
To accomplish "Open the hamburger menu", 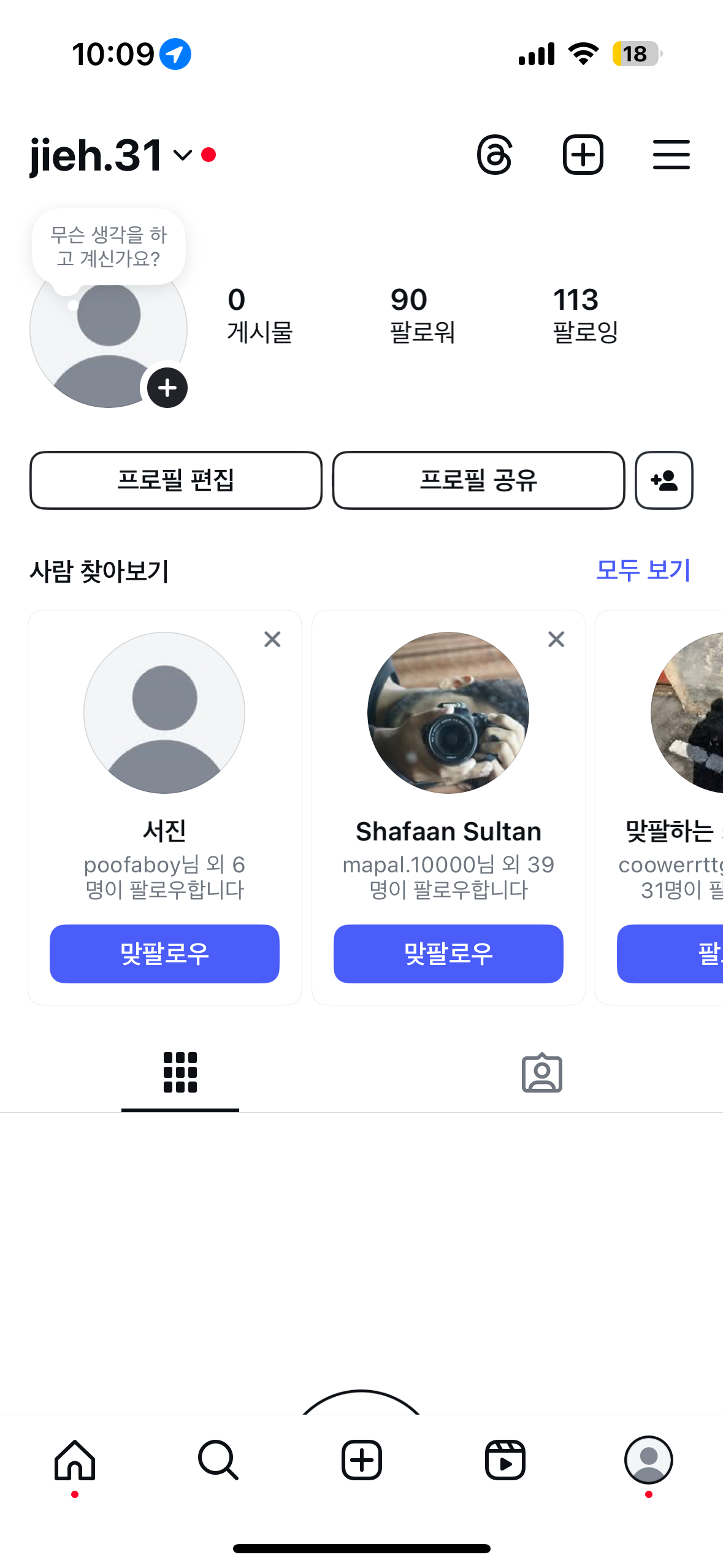I will pos(671,155).
